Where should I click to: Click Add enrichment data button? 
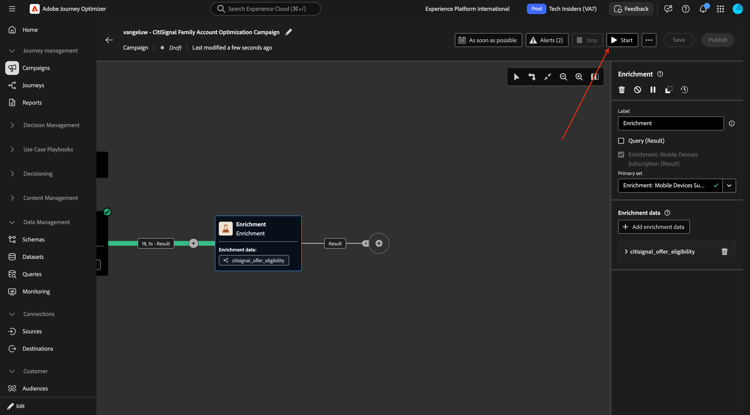(654, 227)
